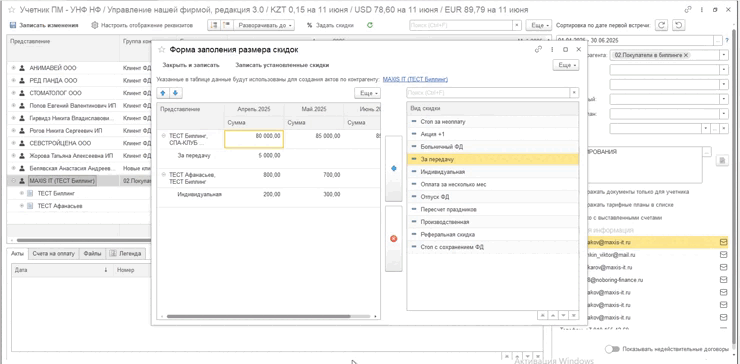Image resolution: width=740 pixels, height=364 pixels.
Task: Clear the discount type search field
Action: pyautogui.click(x=574, y=93)
